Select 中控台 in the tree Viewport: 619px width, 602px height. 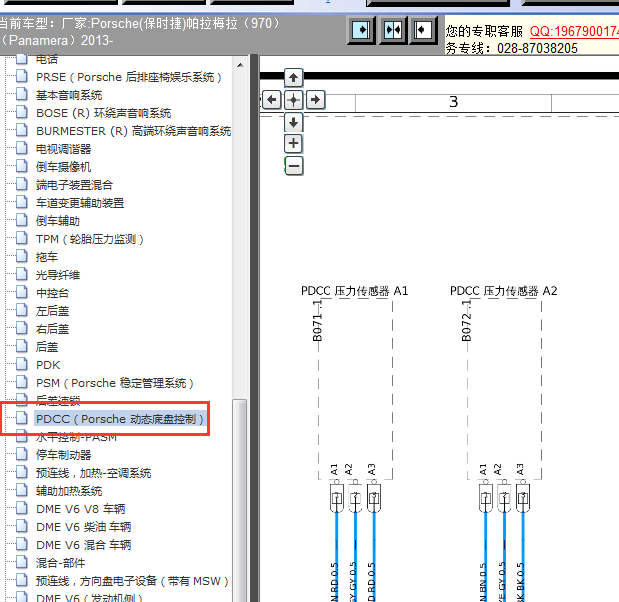tap(53, 293)
